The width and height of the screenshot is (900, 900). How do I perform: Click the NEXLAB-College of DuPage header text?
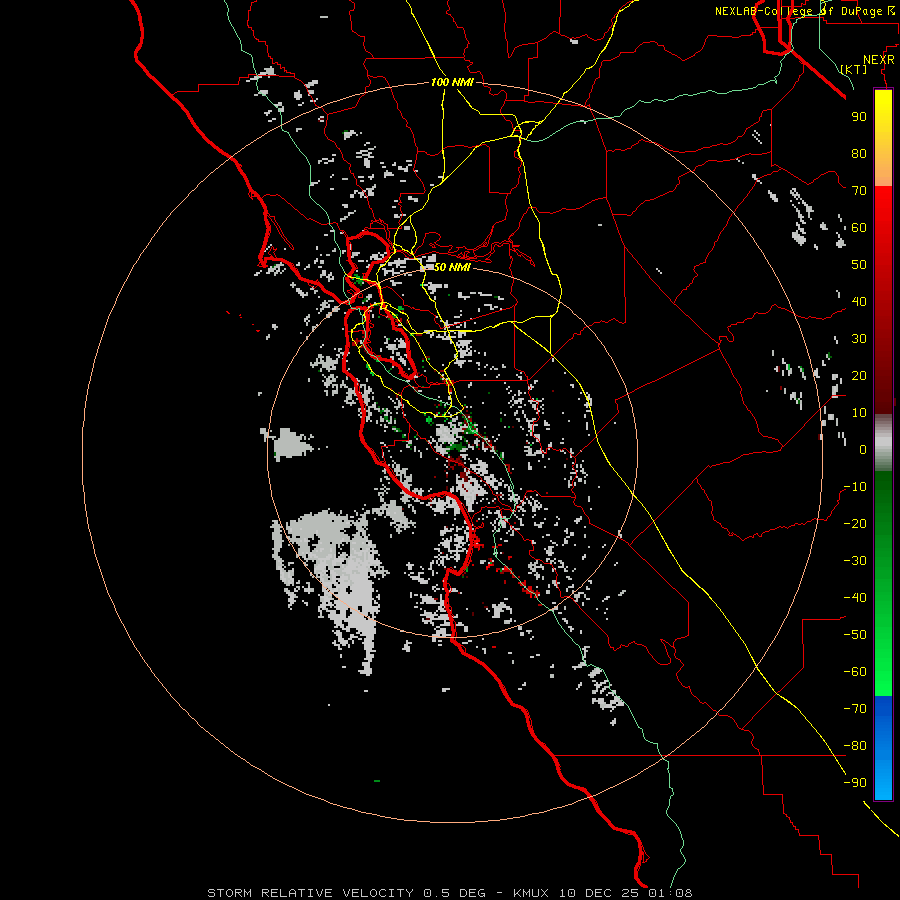(805, 11)
